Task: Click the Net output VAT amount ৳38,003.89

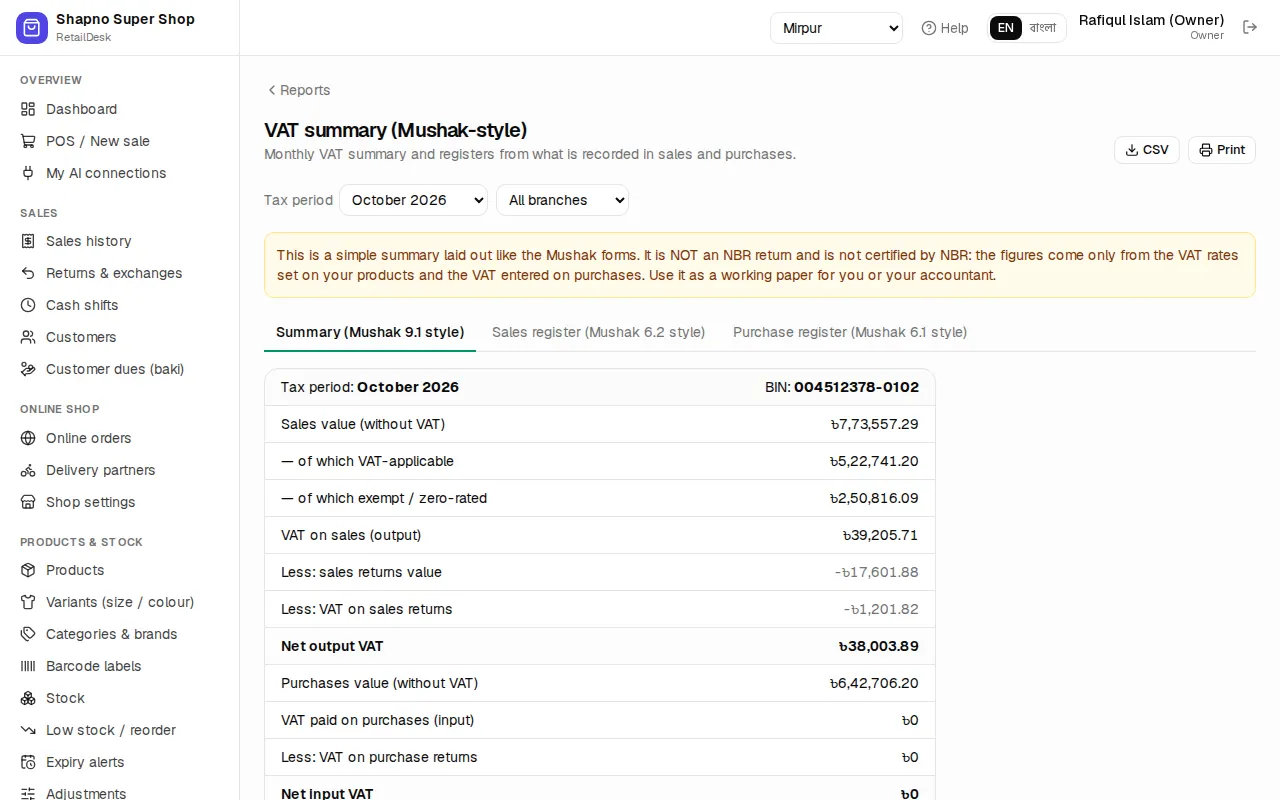Action: [x=878, y=646]
